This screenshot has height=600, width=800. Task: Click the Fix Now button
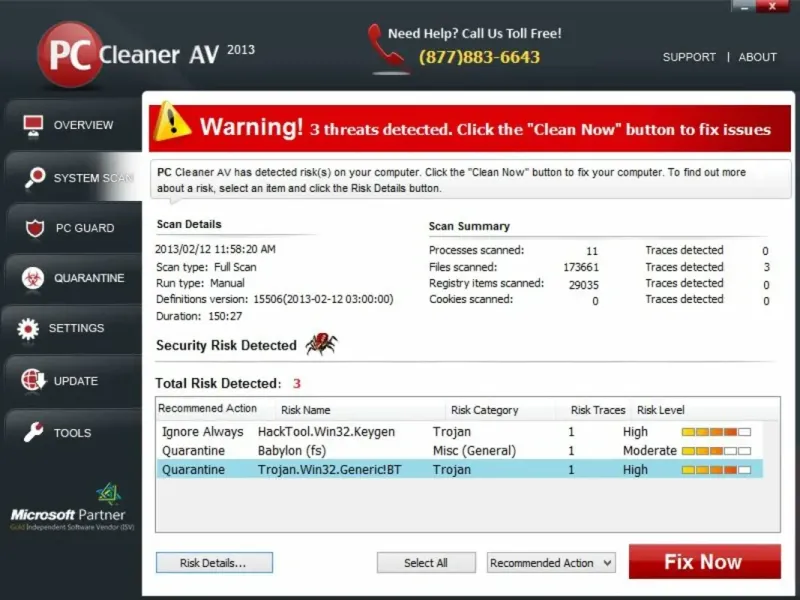(705, 562)
